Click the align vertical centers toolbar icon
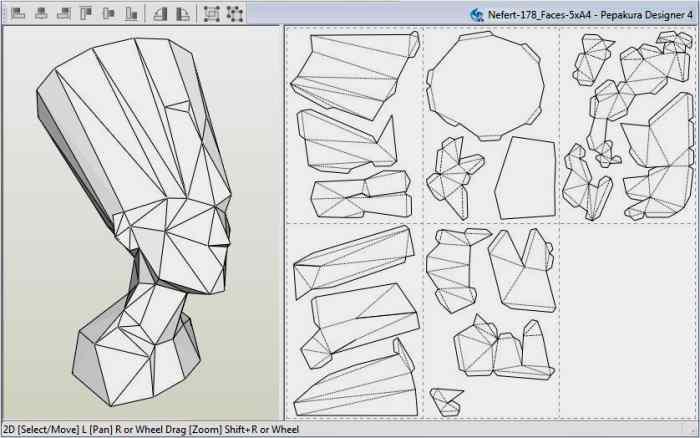Viewport: 700px width, 438px height. coord(109,14)
